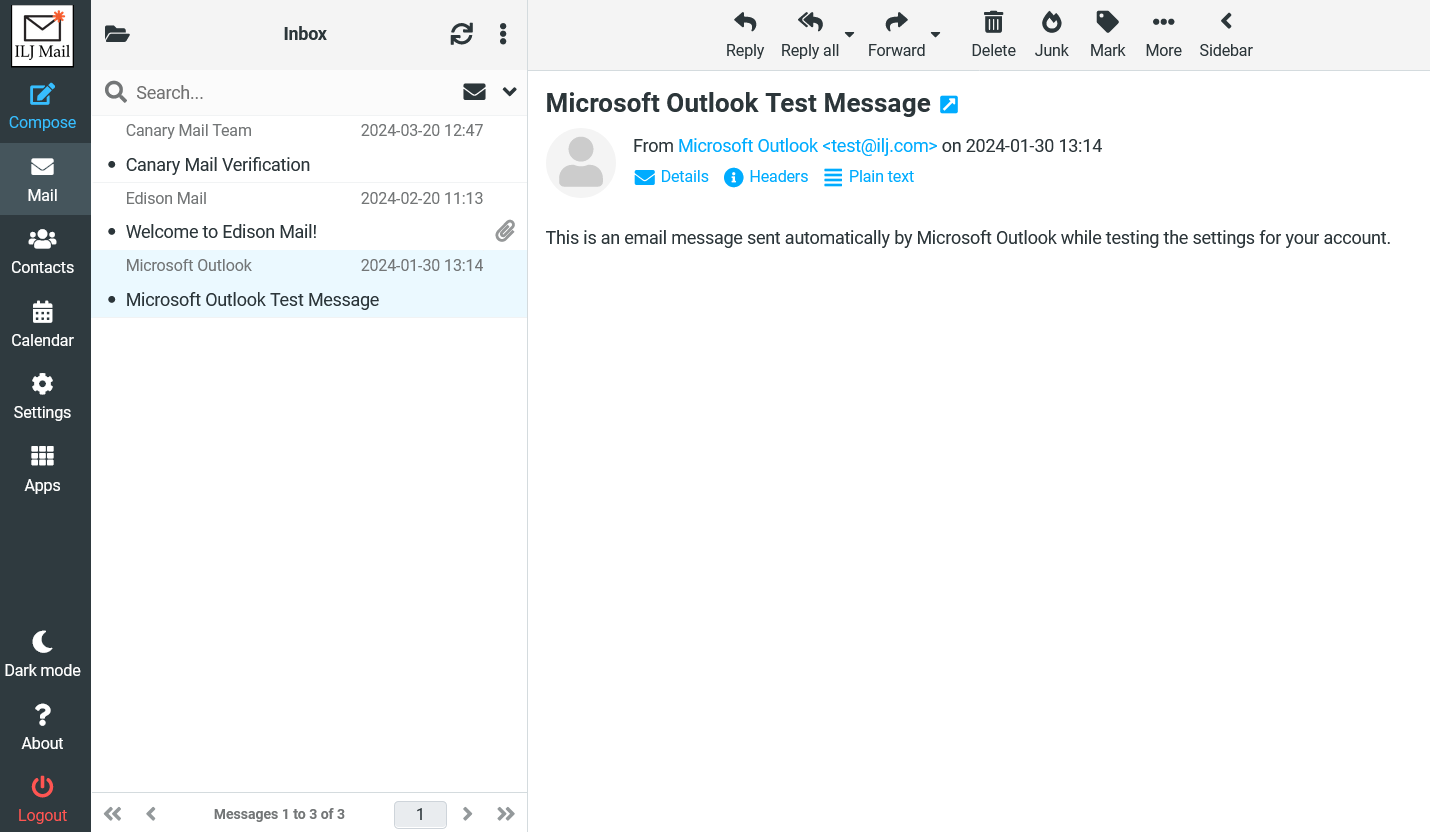Open the Compose new message button
Viewport: 1430px width, 832px height.
pos(42,107)
